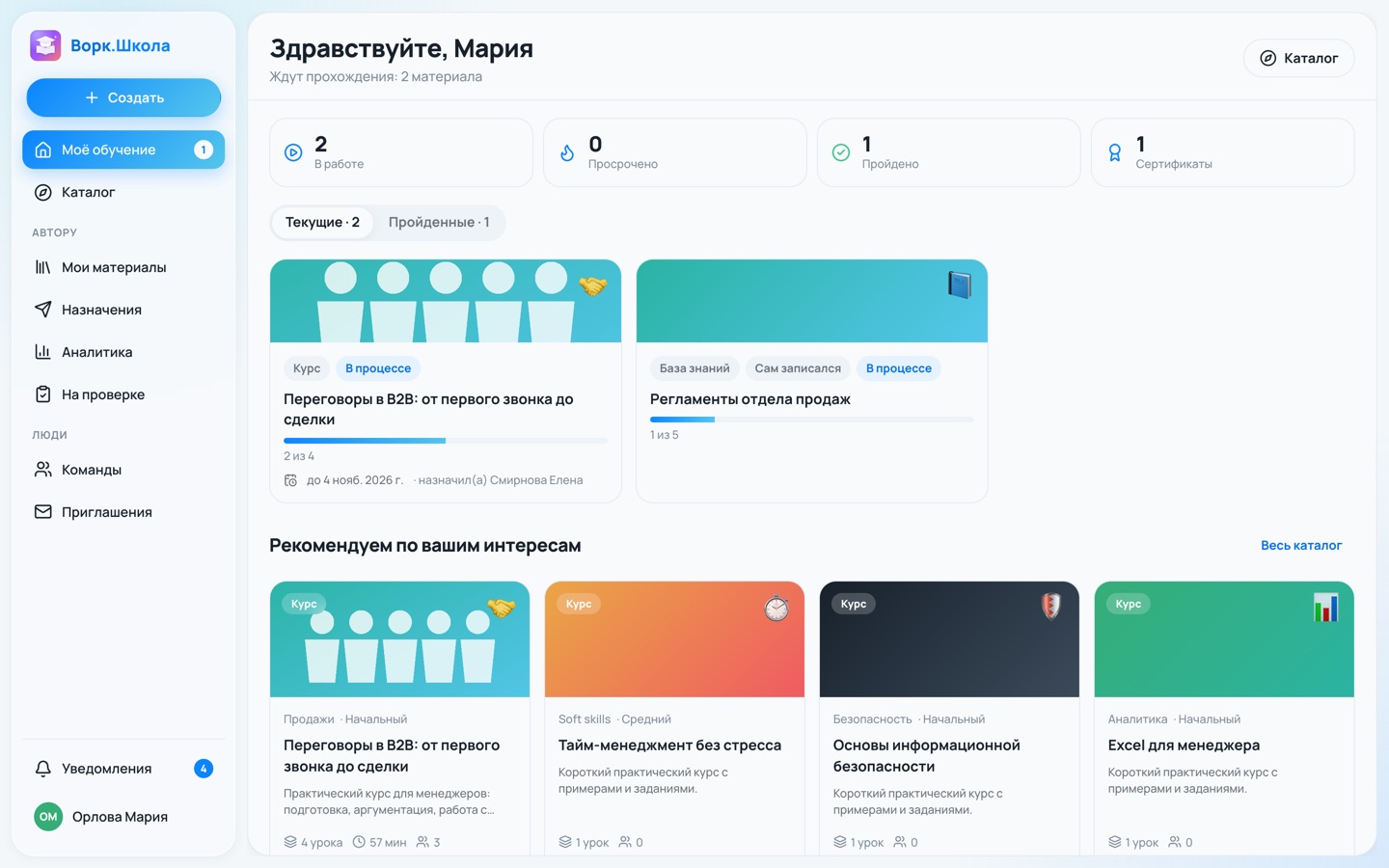Click the envelope icon of Приглашения
The width and height of the screenshot is (1389, 868).
point(42,512)
